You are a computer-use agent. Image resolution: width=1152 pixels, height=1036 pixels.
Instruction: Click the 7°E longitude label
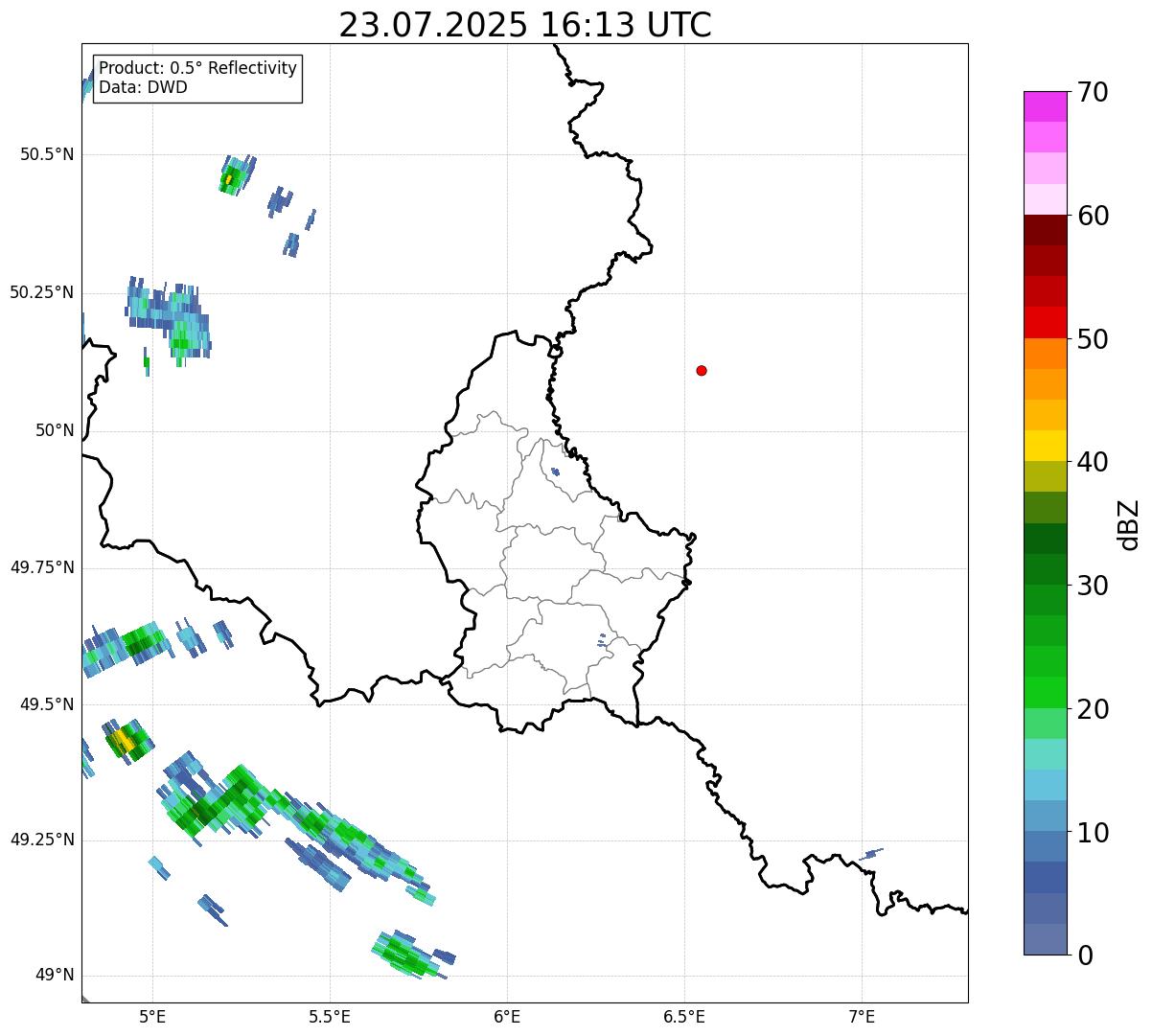coord(862,1016)
